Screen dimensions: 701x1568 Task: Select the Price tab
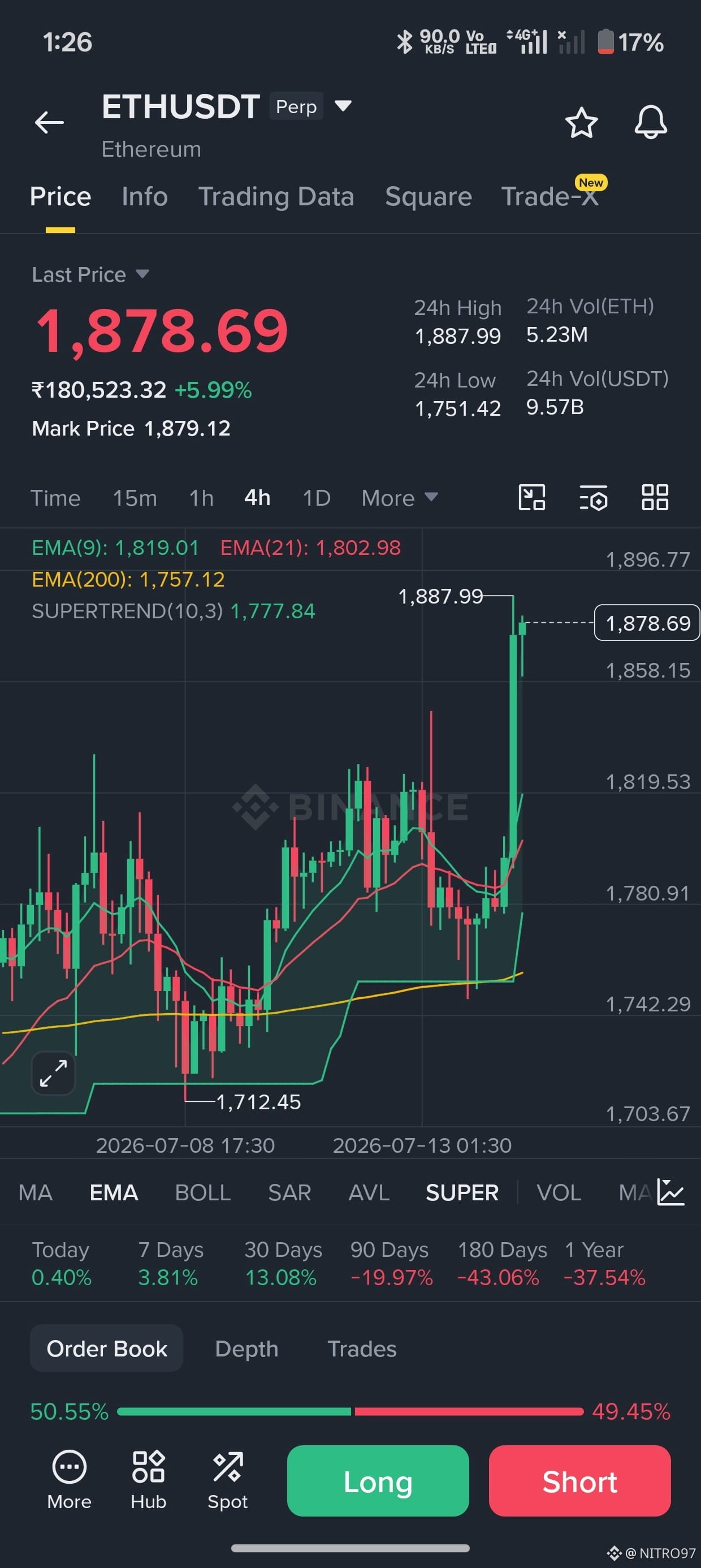tap(60, 197)
